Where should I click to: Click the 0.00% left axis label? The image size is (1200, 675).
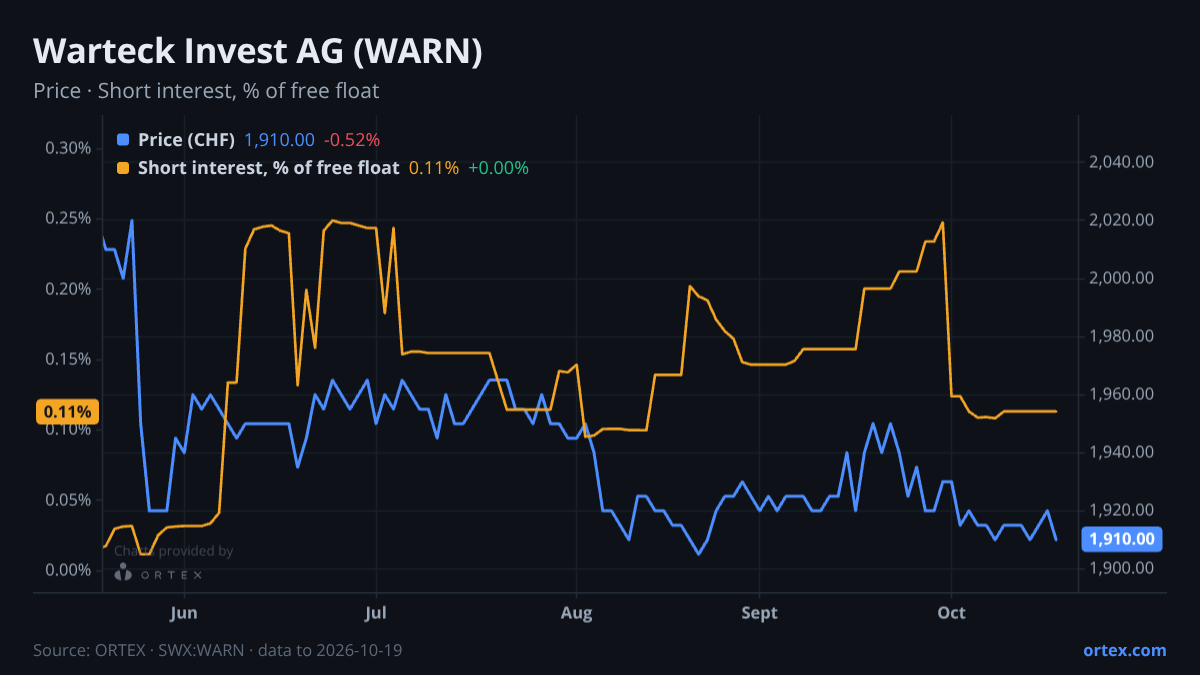pos(68,570)
